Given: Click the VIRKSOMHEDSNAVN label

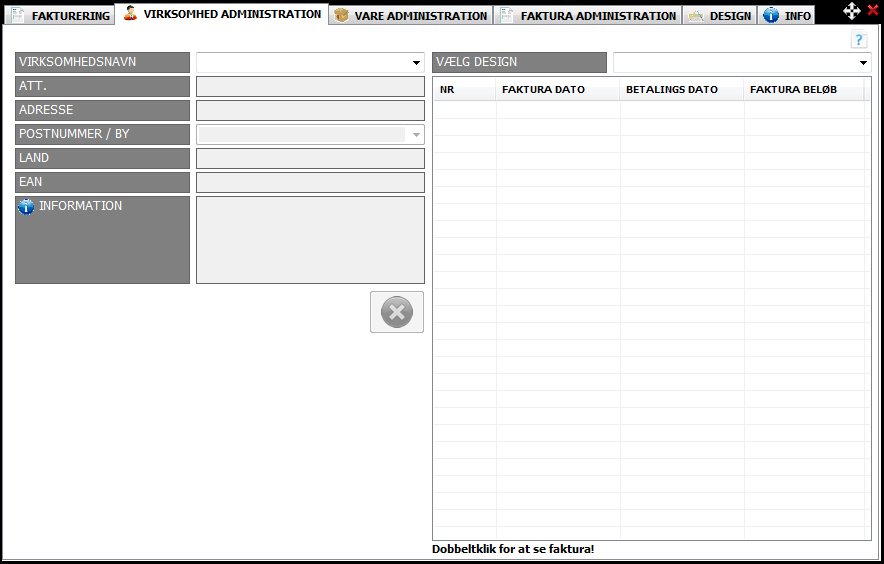Looking at the screenshot, I should tap(103, 63).
